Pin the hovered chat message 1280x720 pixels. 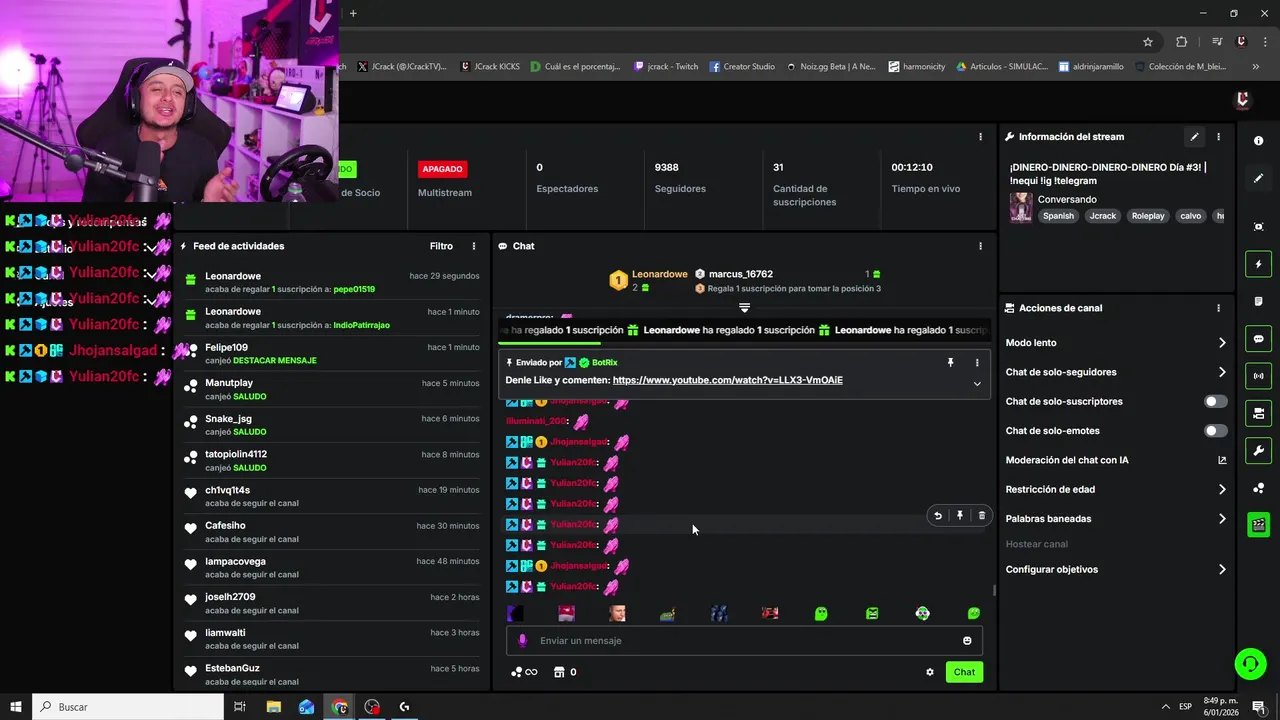click(x=959, y=516)
